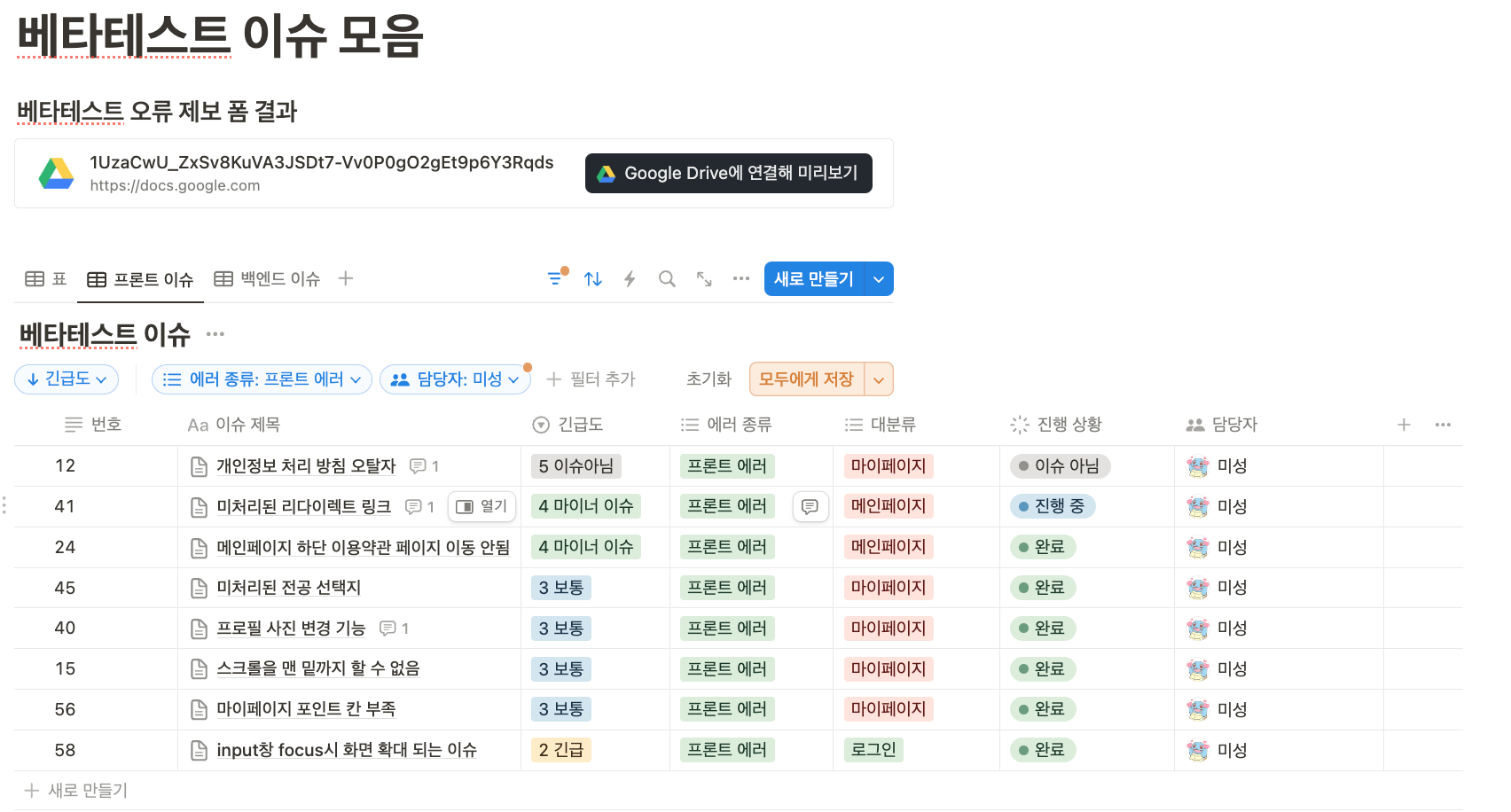Click the plus icon to add view
Image resolution: width=1511 pixels, height=812 pixels.
[346, 278]
